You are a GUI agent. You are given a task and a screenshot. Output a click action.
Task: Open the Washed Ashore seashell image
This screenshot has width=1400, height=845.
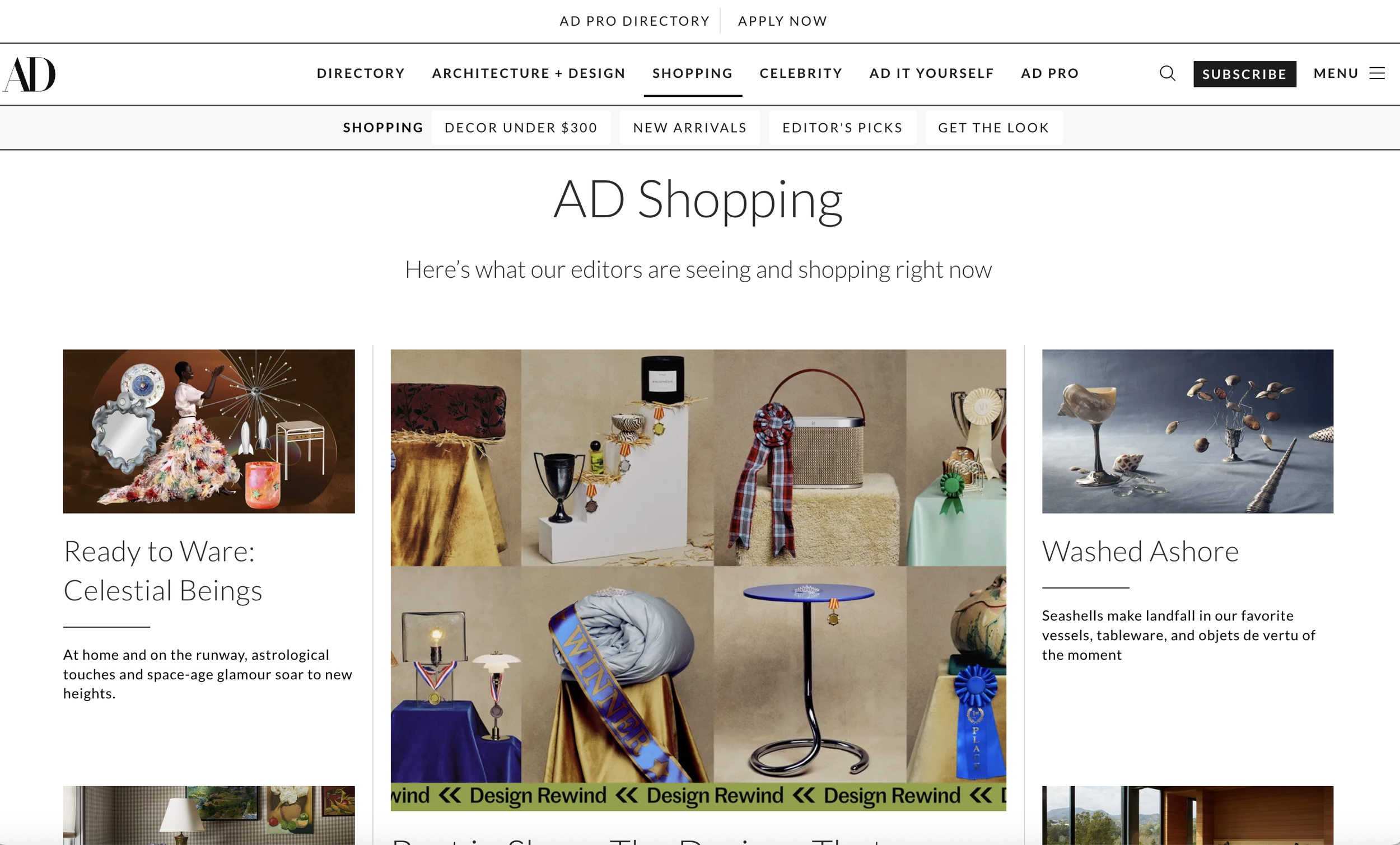pos(1188,431)
